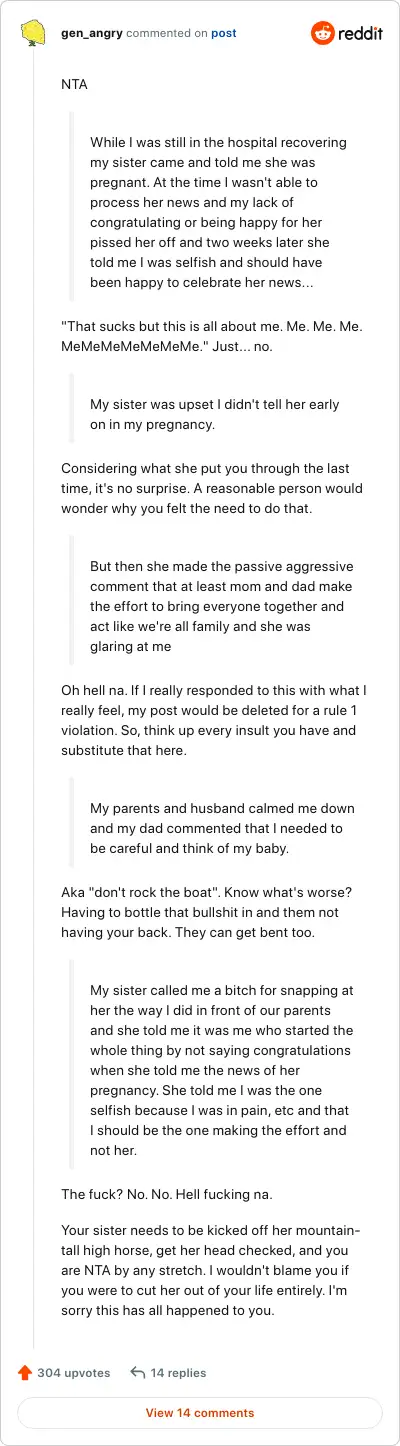Click the View 14 comments button
The image size is (400, 1446).
coord(200,1413)
